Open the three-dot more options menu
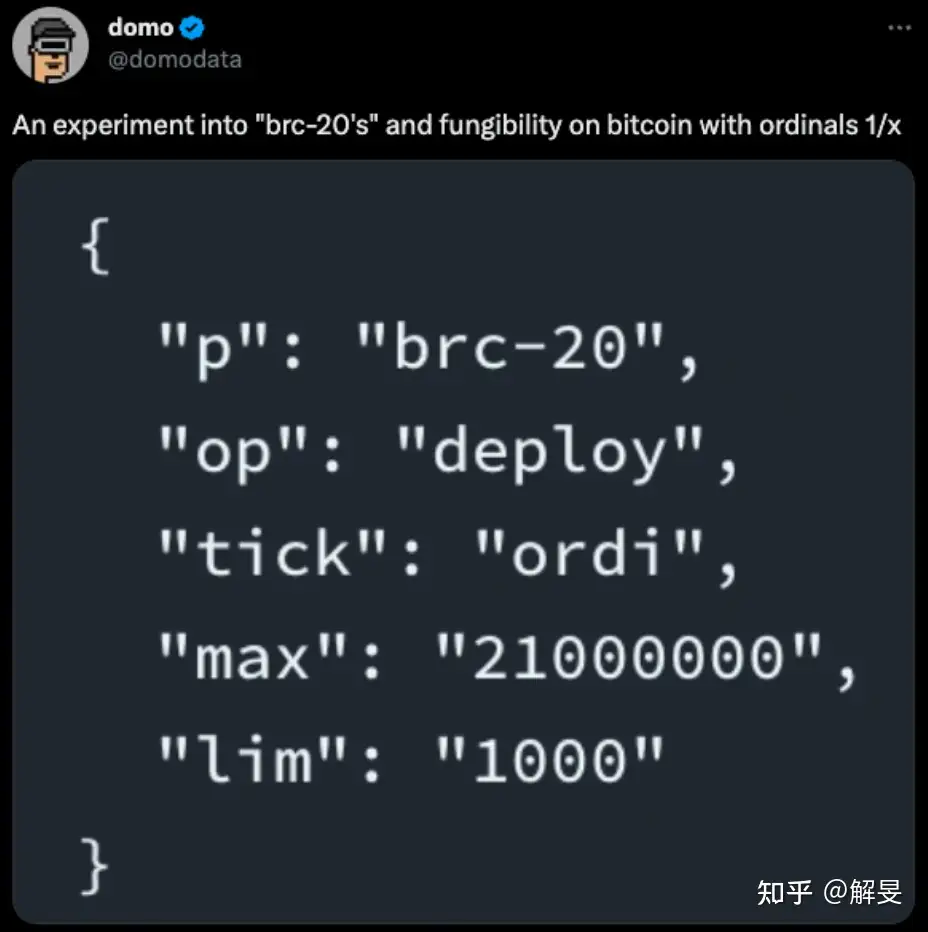The image size is (928, 932). (x=899, y=27)
